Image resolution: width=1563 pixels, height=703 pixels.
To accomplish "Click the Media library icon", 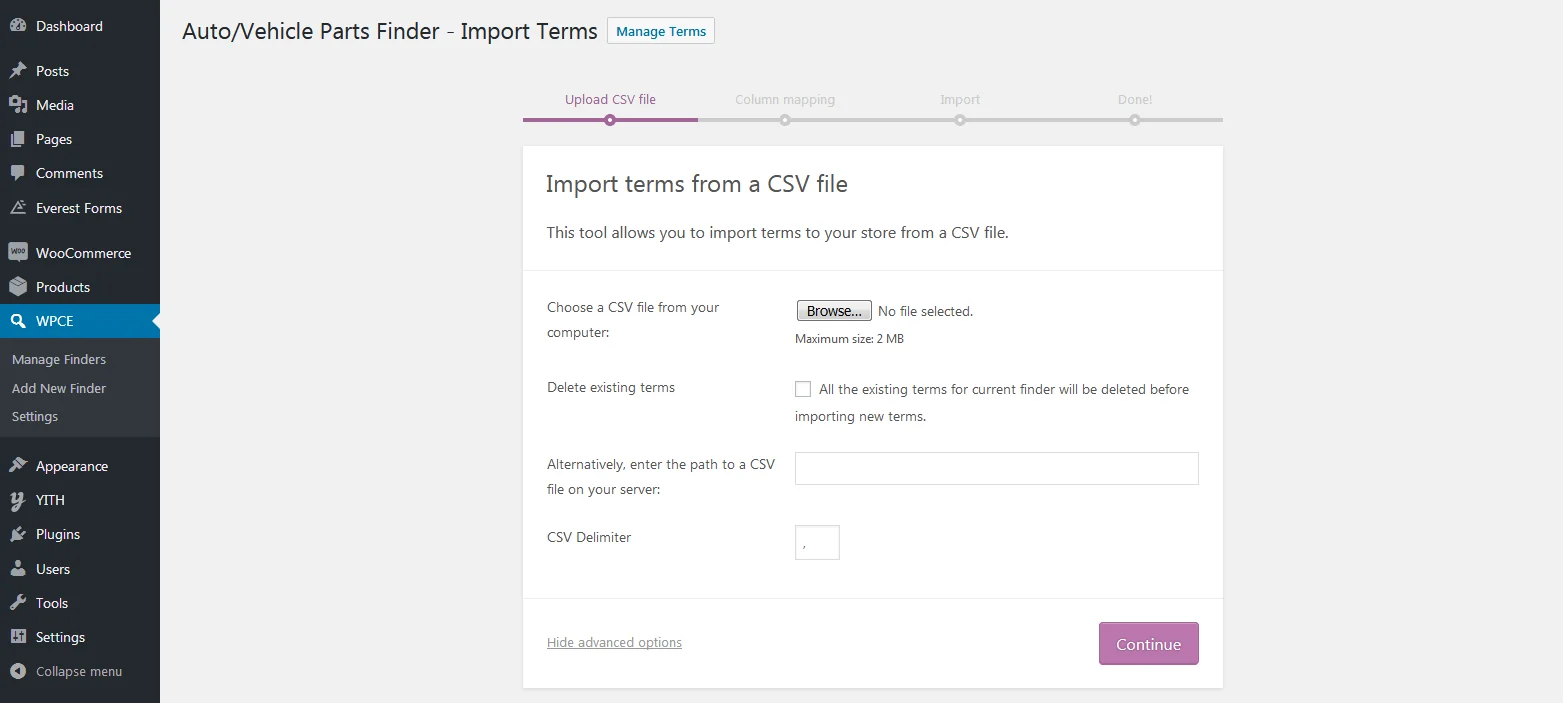I will click(x=18, y=105).
